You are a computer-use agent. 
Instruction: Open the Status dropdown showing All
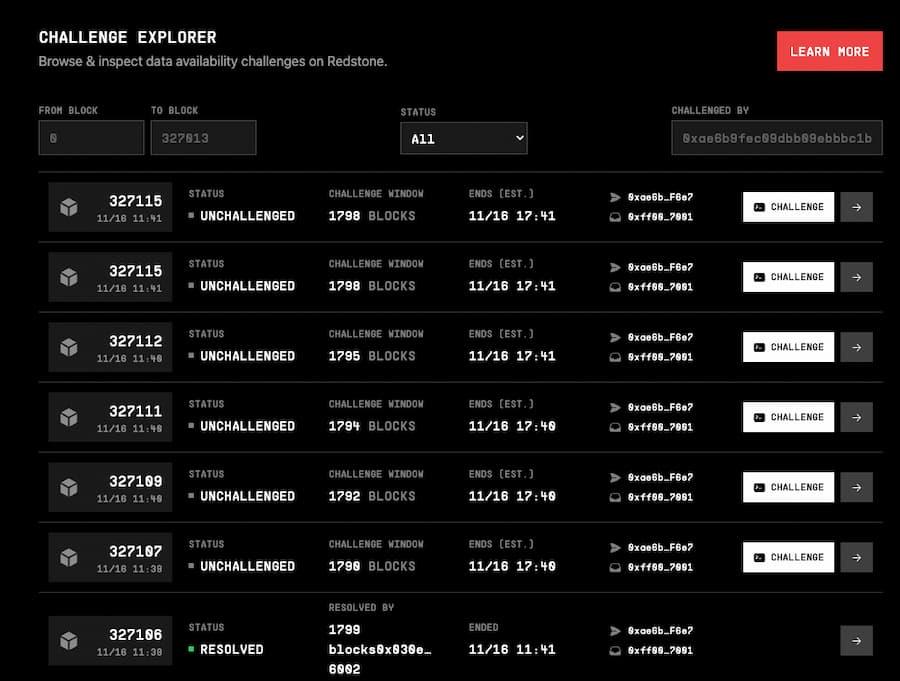[x=464, y=138]
